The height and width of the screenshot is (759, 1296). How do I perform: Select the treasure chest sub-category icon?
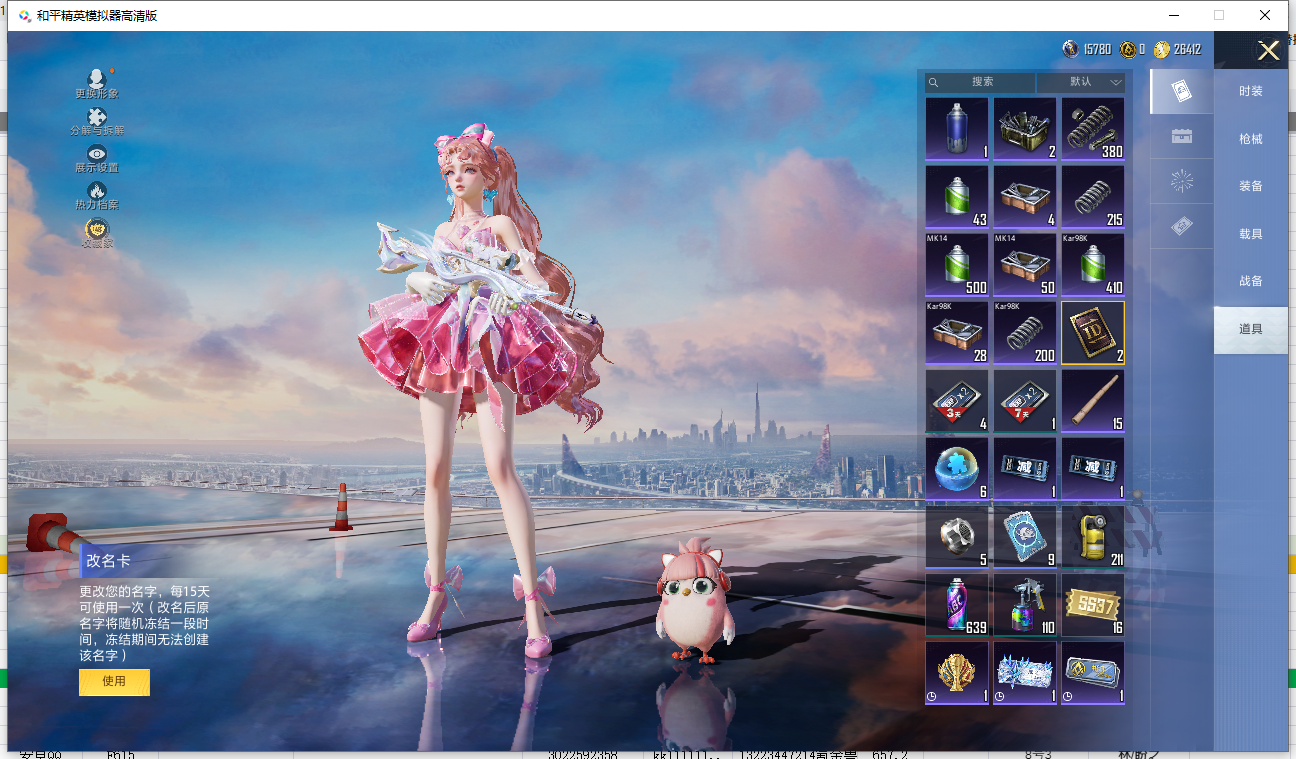(1181, 136)
